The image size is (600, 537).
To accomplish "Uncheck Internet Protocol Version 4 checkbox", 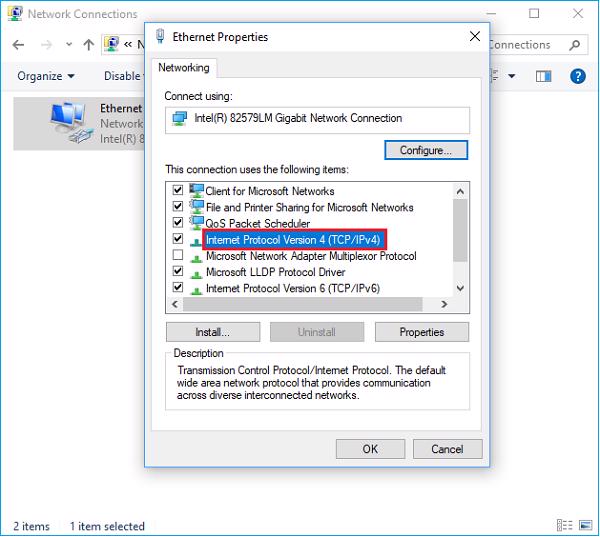I will [178, 238].
